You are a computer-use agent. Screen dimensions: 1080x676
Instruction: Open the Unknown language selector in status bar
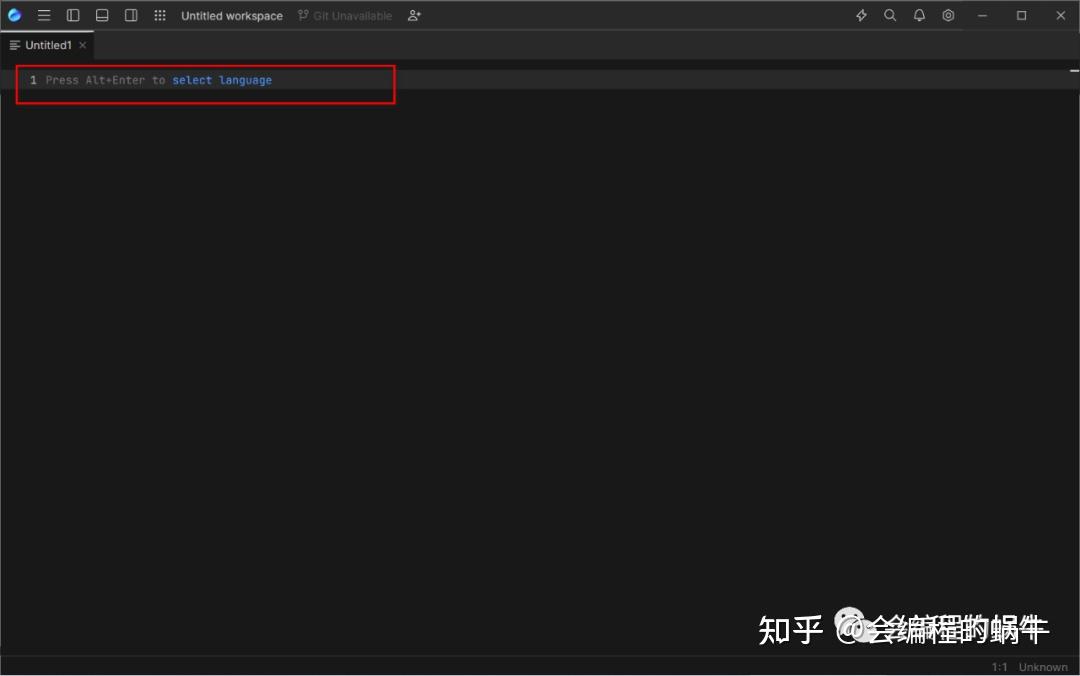(1043, 667)
